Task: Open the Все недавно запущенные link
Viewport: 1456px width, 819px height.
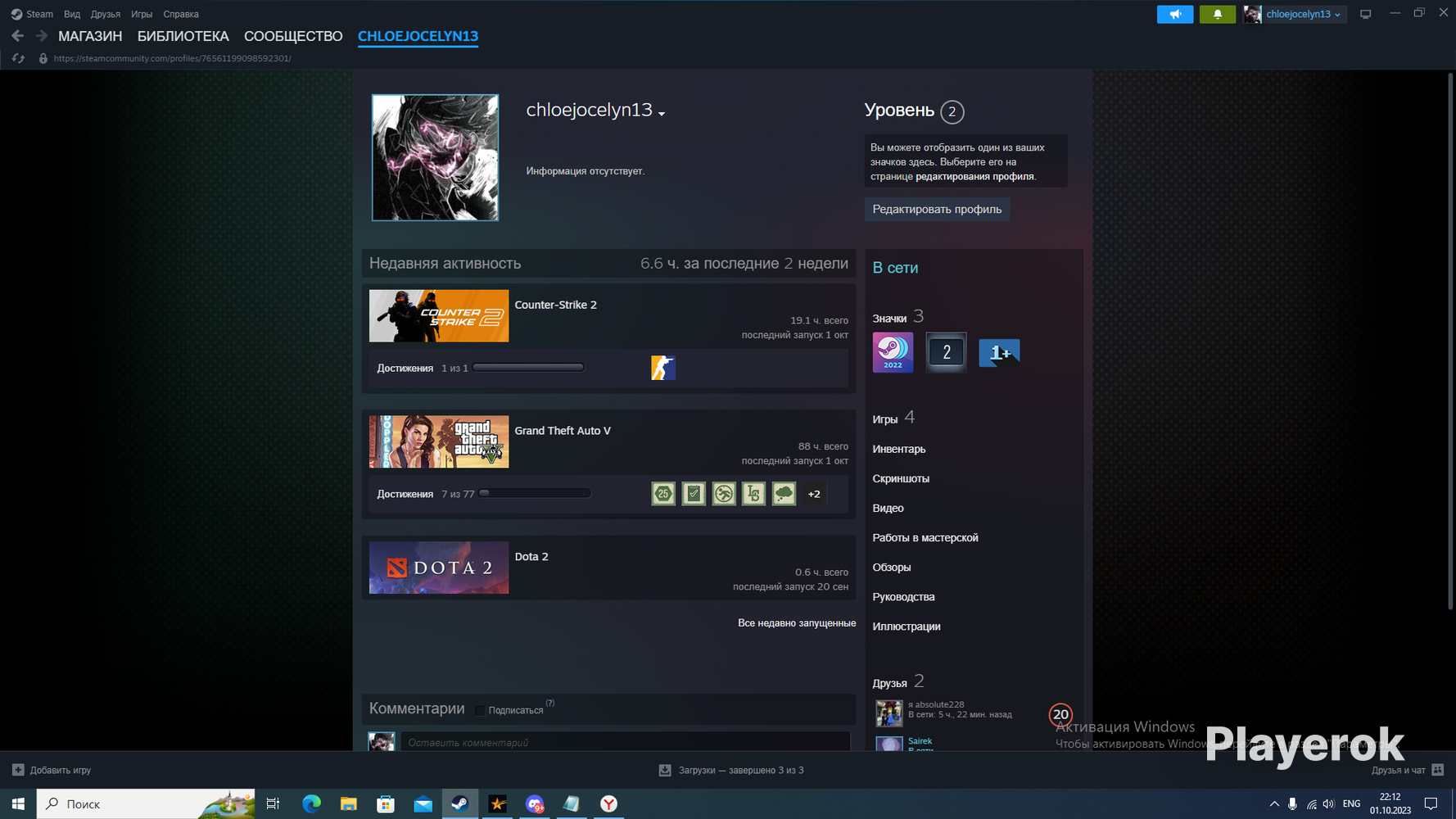Action: click(x=797, y=623)
